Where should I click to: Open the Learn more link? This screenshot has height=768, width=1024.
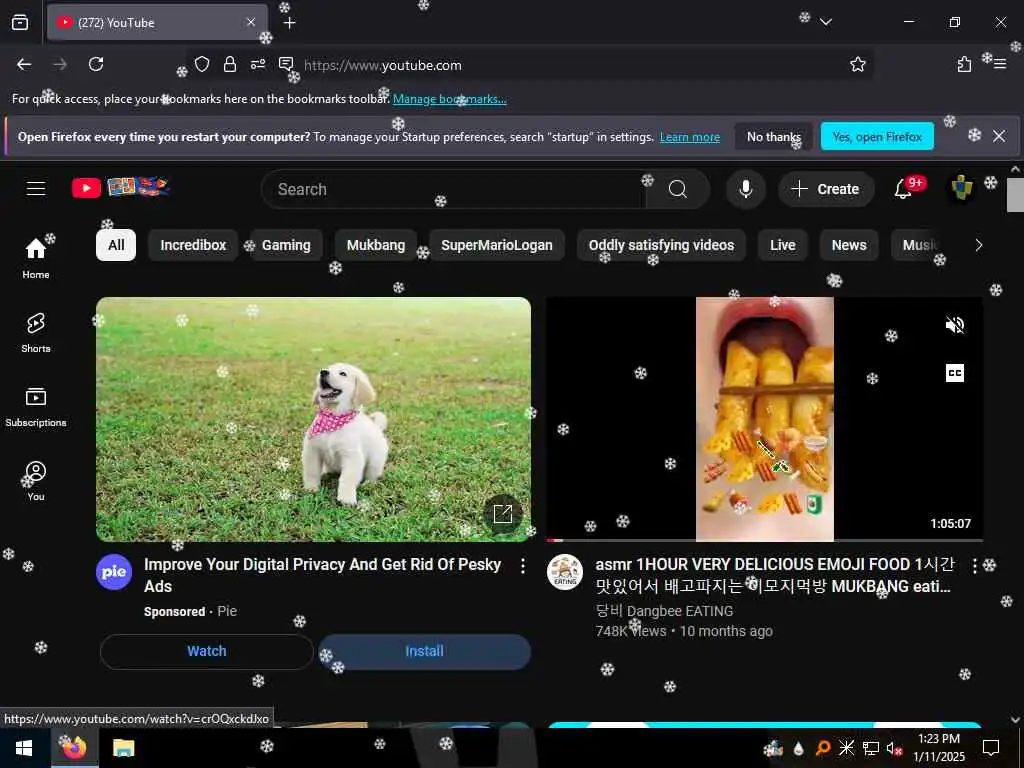coord(690,137)
